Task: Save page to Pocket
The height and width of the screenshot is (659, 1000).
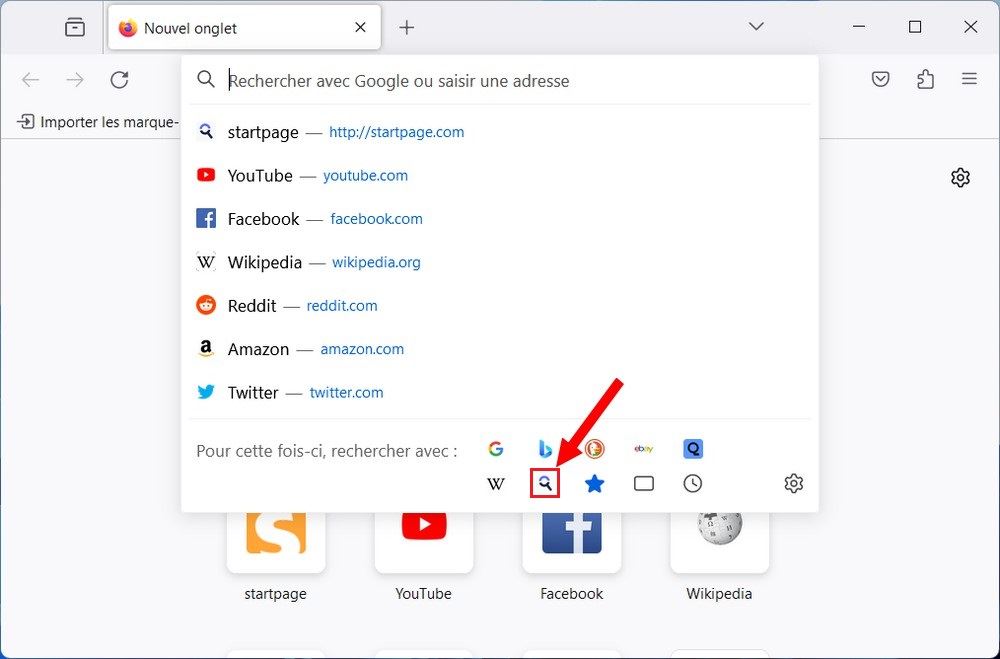Action: click(880, 79)
